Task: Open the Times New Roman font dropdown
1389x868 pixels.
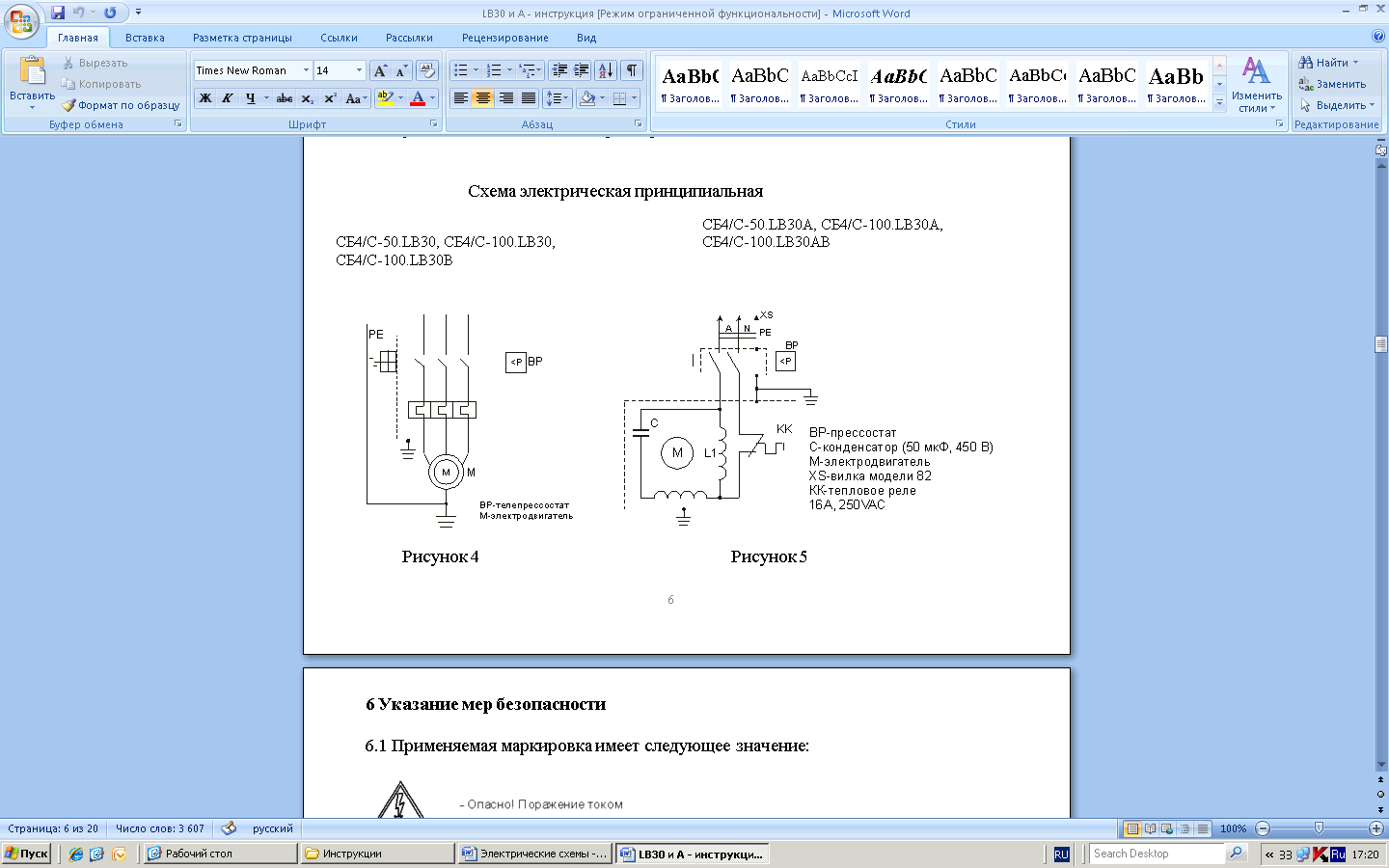Action: tap(306, 70)
